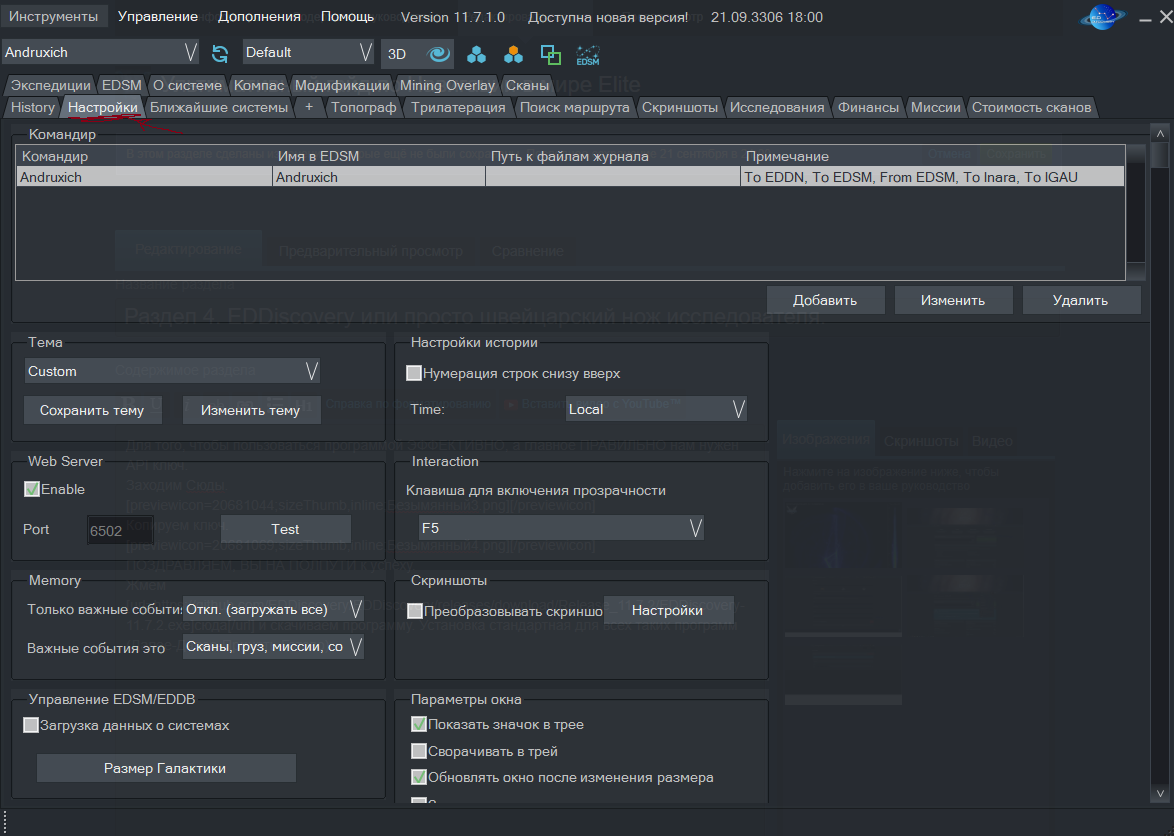
Task: Switch to the History tab
Action: coord(32,107)
